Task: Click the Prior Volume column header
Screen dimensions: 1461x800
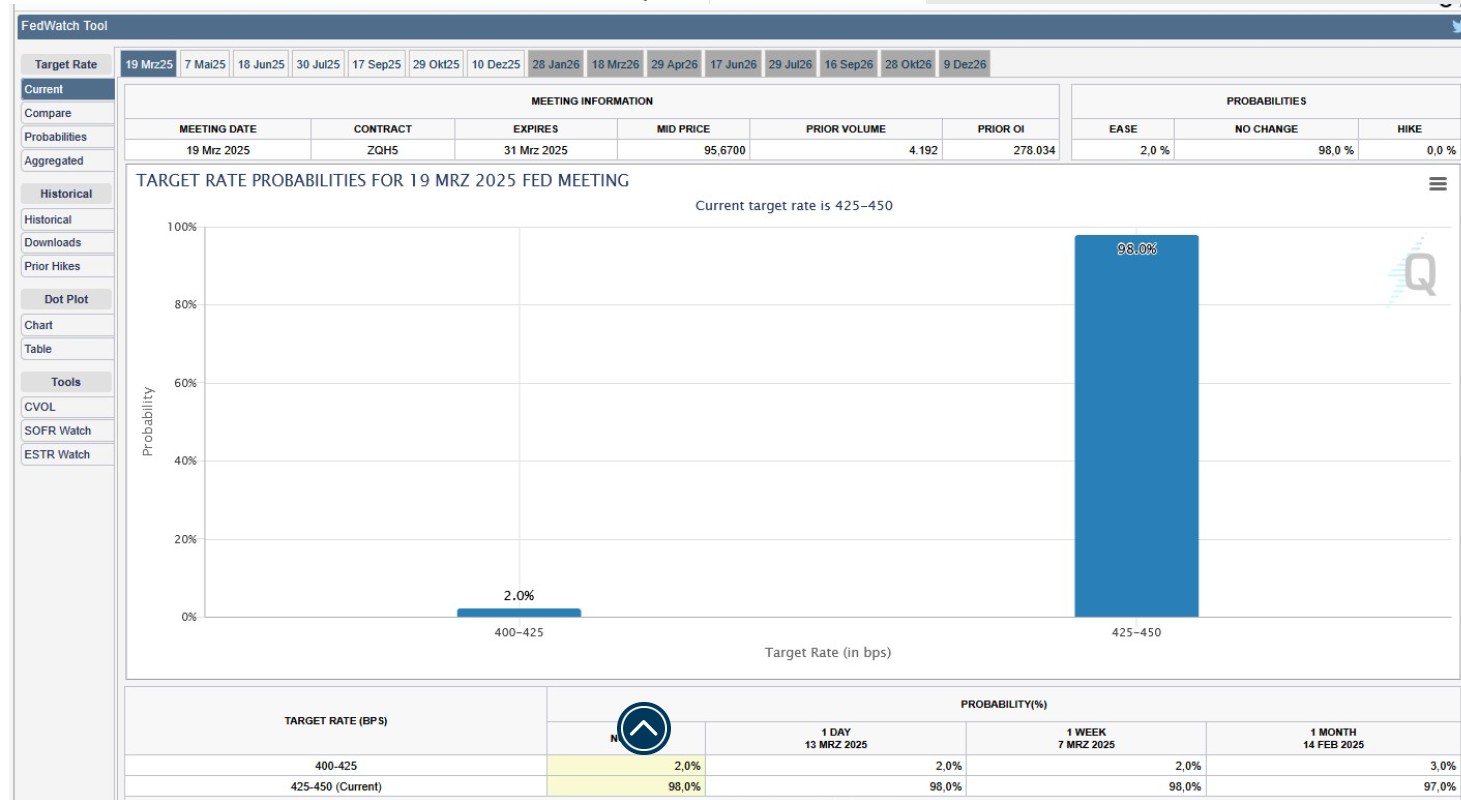Action: (846, 129)
